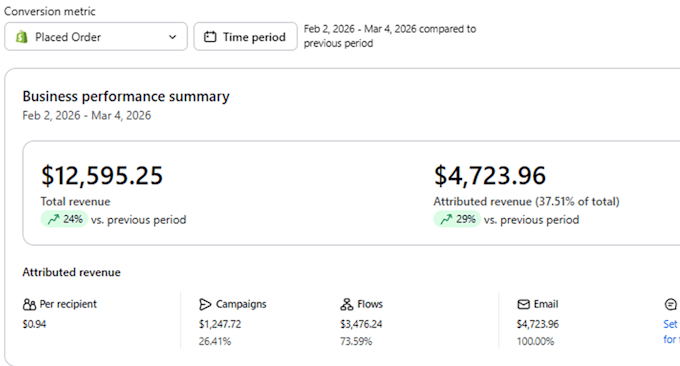Click the blue Set link at right edge
Viewport: 680px width, 366px height.
tap(670, 324)
